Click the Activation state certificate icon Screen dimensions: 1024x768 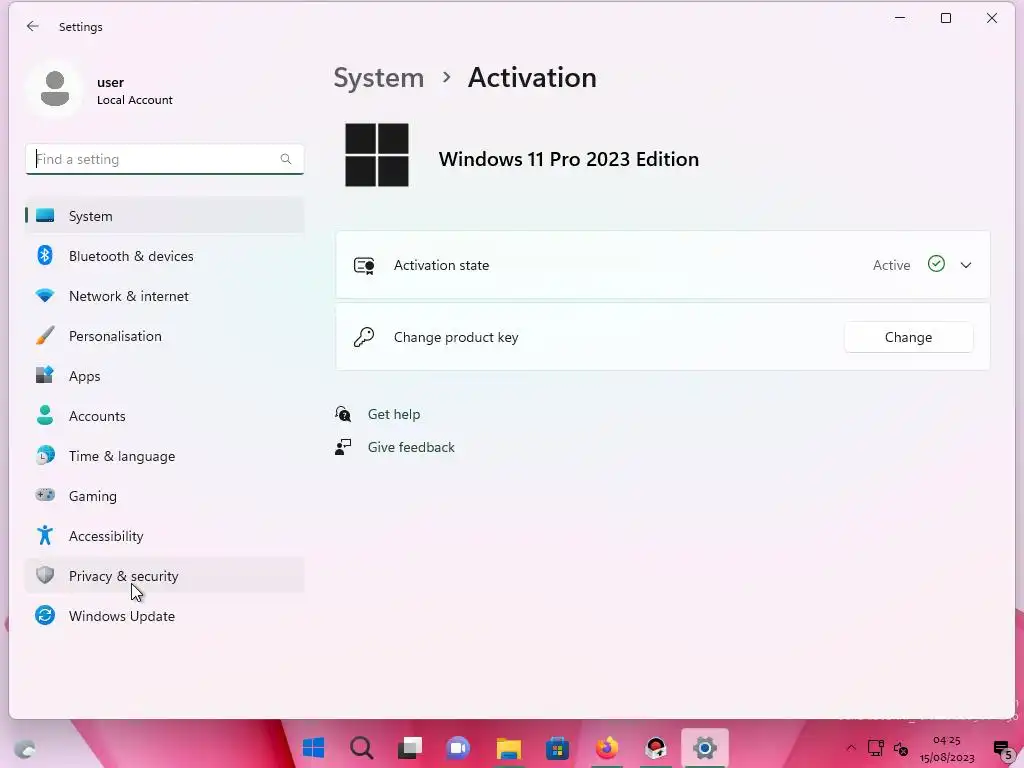coord(364,265)
